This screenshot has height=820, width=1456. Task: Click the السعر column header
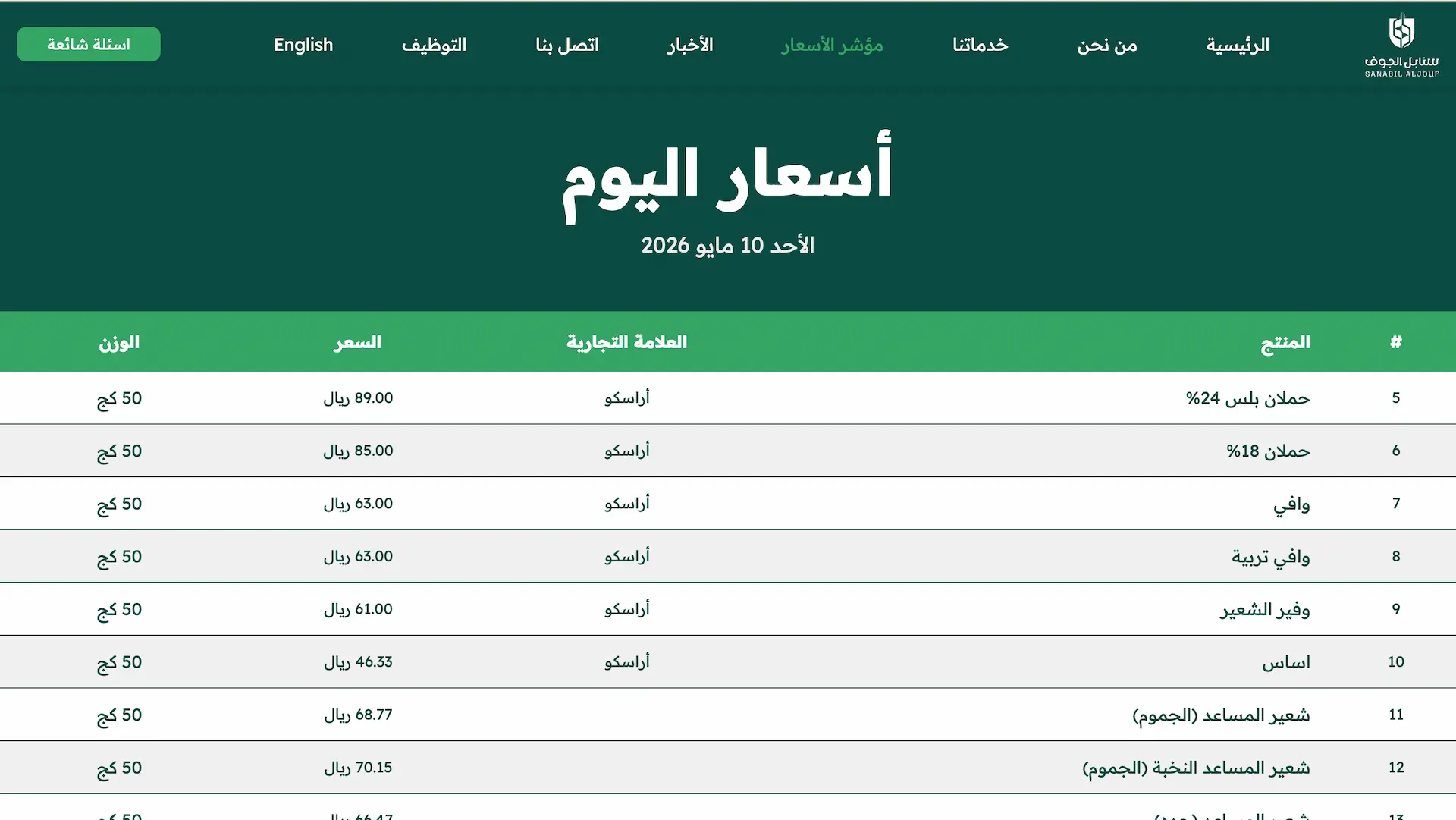pyautogui.click(x=358, y=342)
